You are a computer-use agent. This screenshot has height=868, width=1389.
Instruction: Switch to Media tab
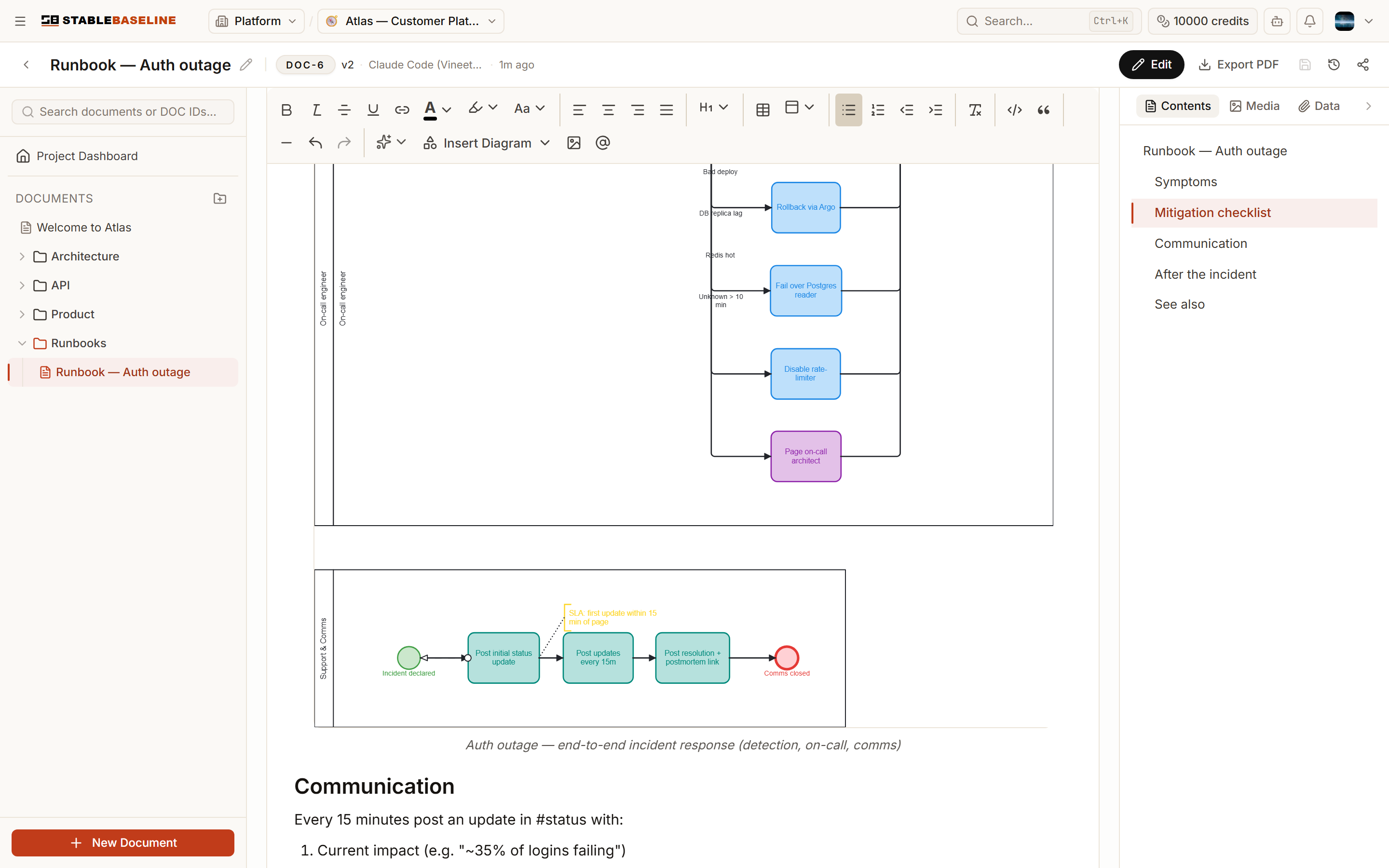[x=1255, y=106]
